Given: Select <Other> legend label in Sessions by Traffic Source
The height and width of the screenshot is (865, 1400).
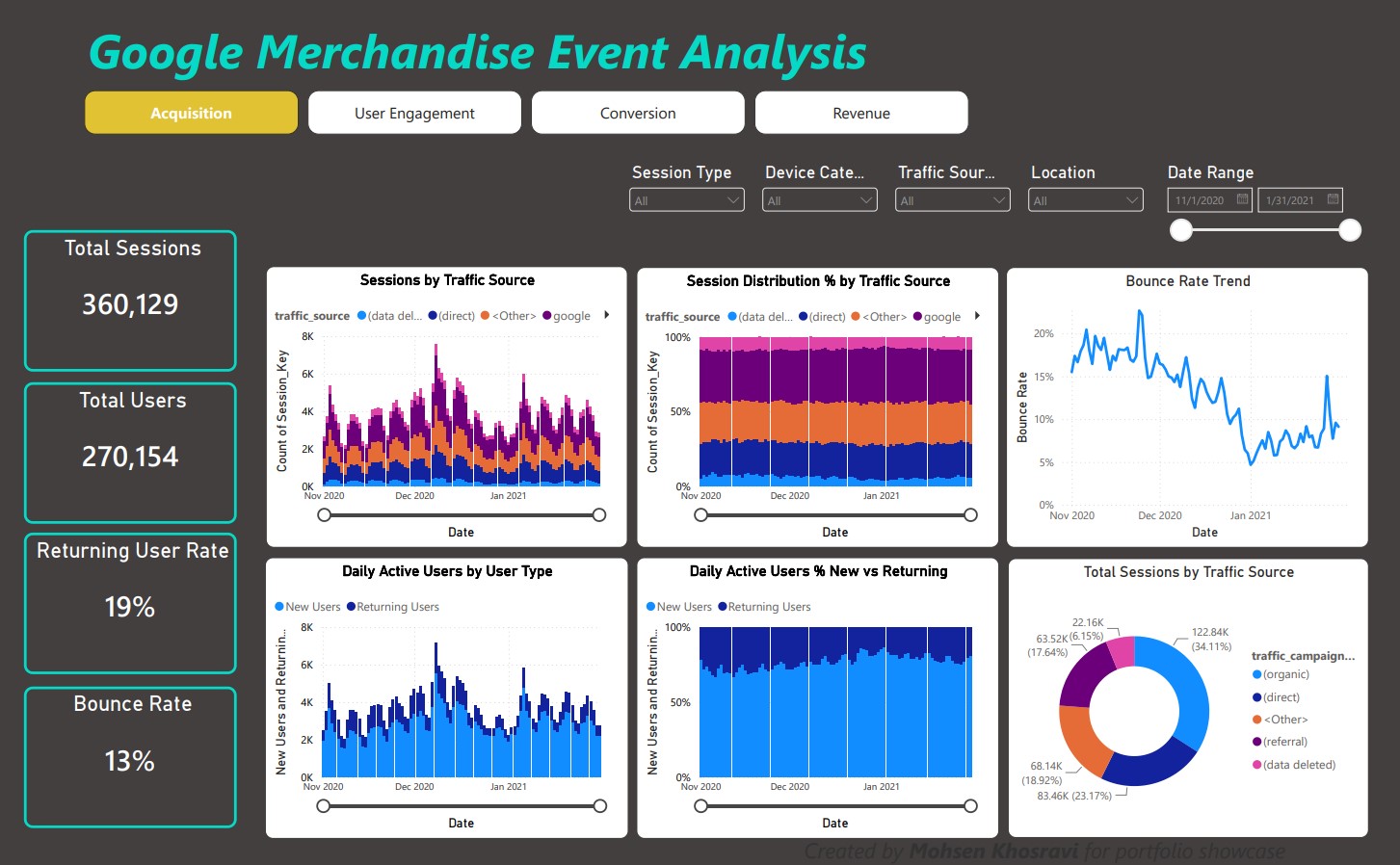Looking at the screenshot, I should tap(514, 316).
